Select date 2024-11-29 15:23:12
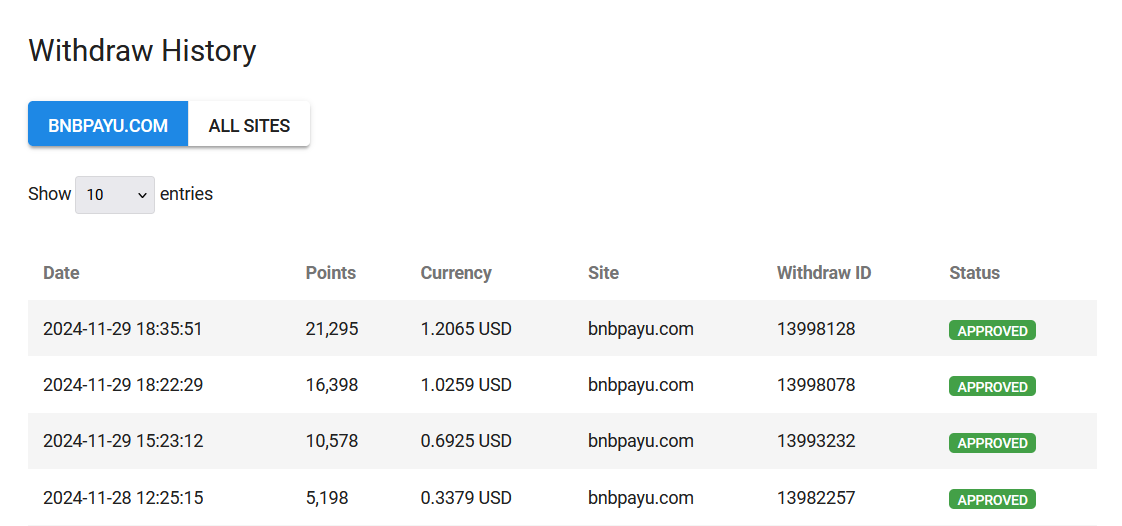This screenshot has width=1122, height=526. (123, 441)
